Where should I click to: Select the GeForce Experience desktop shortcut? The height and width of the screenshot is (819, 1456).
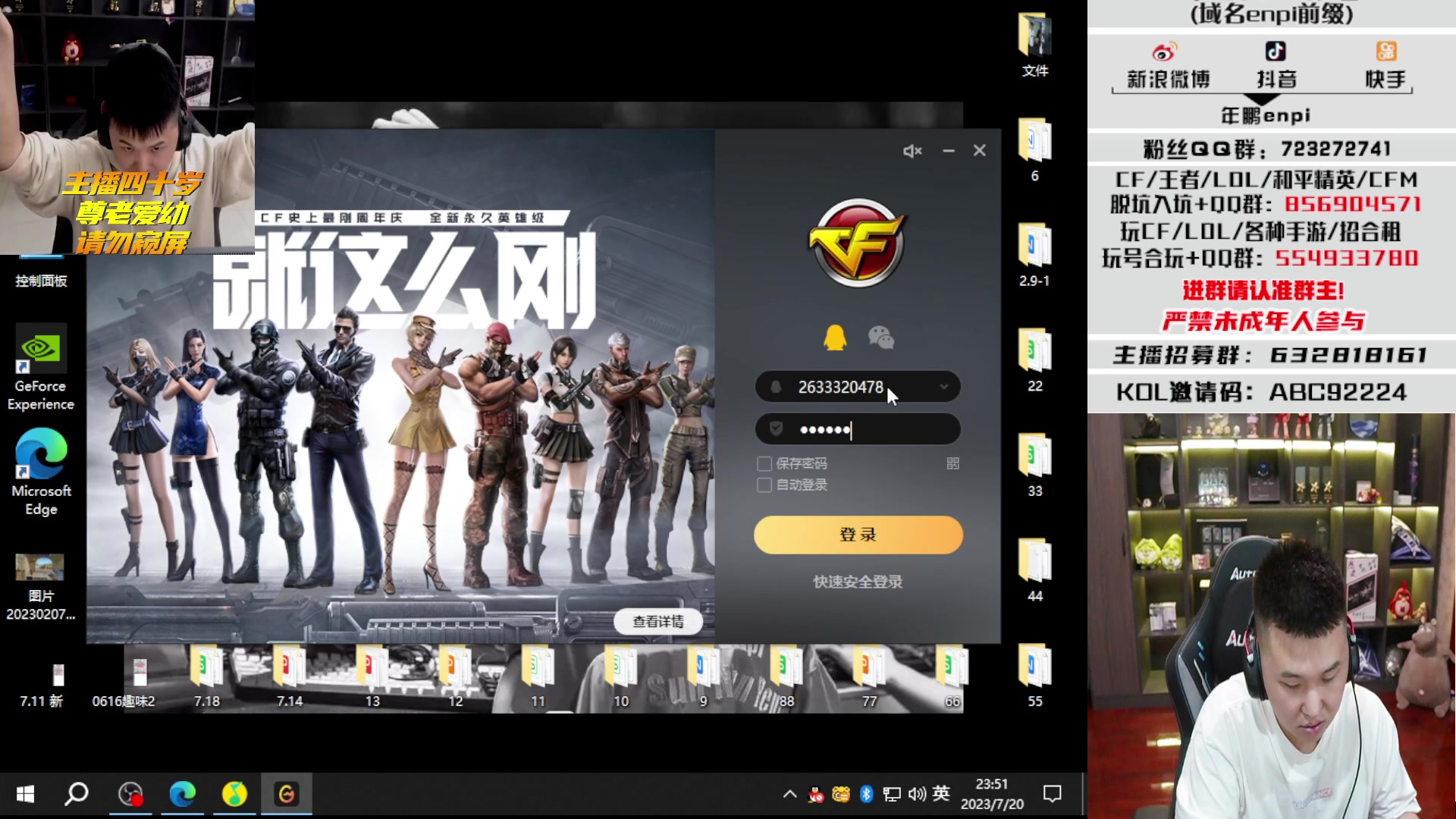(41, 368)
